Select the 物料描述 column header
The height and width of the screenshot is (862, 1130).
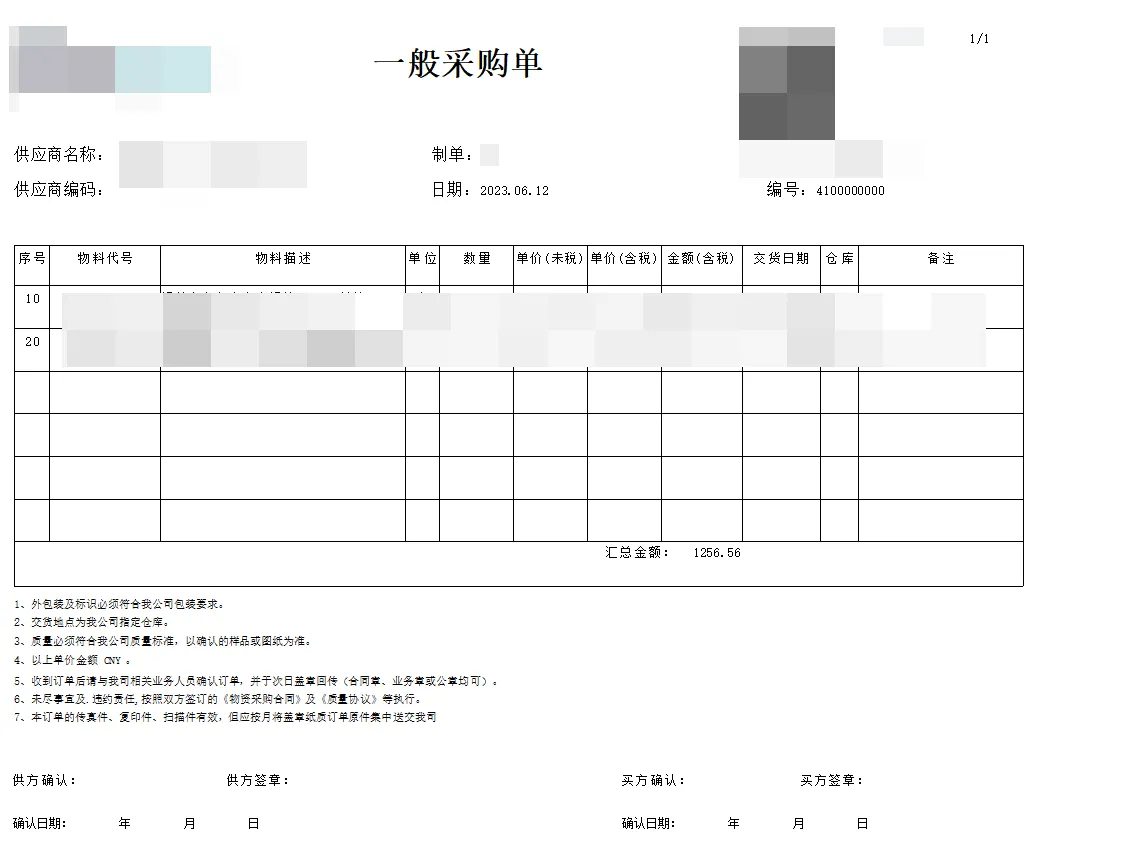click(x=283, y=258)
